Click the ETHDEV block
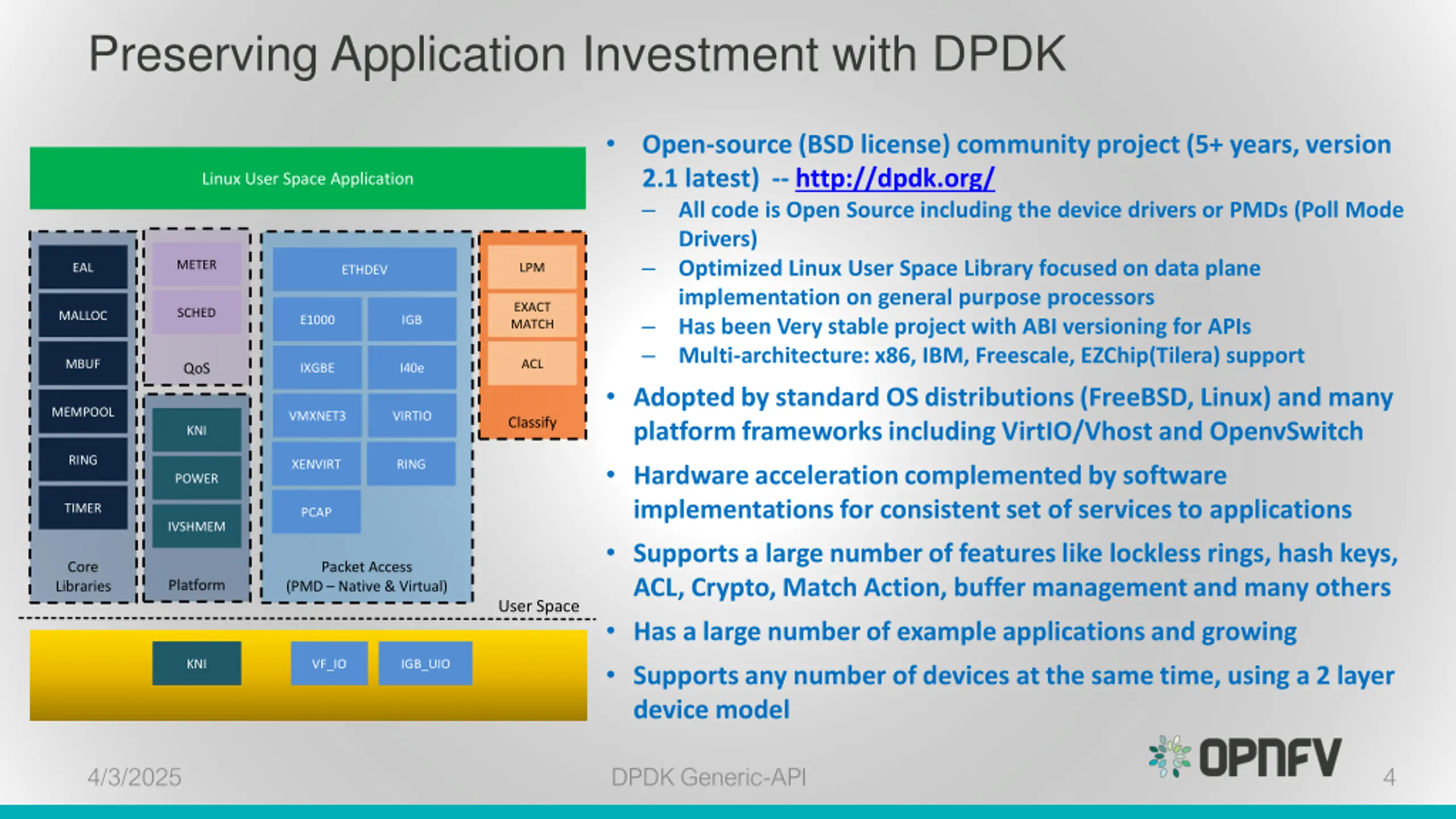Screen dimensions: 1456x819 [x=365, y=270]
